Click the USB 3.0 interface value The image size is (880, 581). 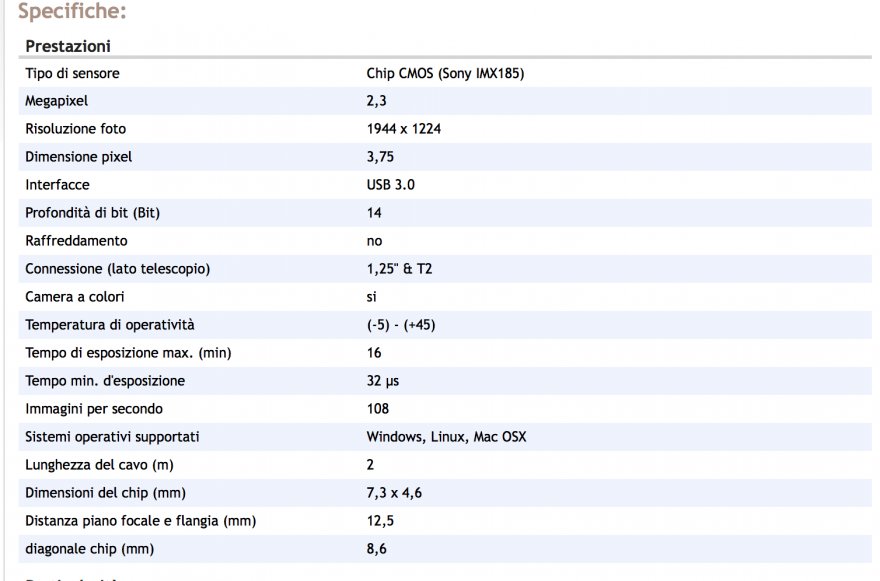(x=391, y=185)
